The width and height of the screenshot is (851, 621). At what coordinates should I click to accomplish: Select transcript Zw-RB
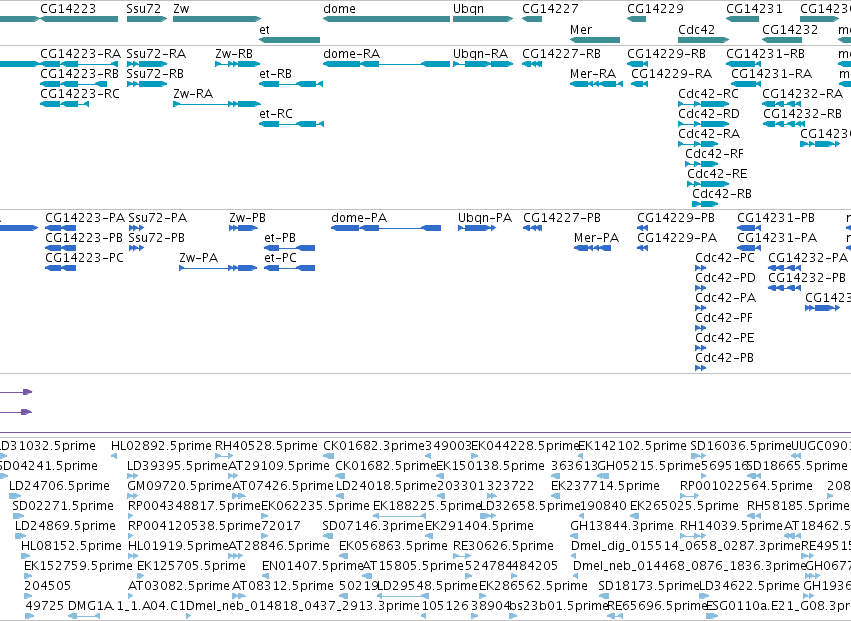coord(234,54)
